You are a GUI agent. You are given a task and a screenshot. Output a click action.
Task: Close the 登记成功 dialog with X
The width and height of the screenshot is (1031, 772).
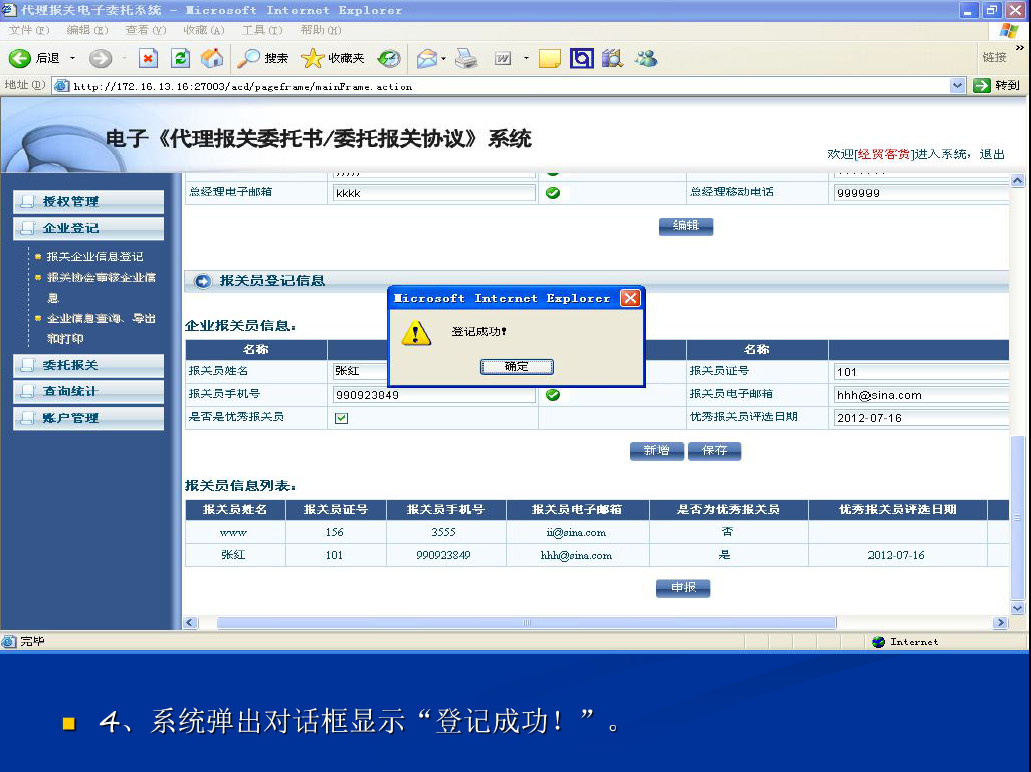630,299
